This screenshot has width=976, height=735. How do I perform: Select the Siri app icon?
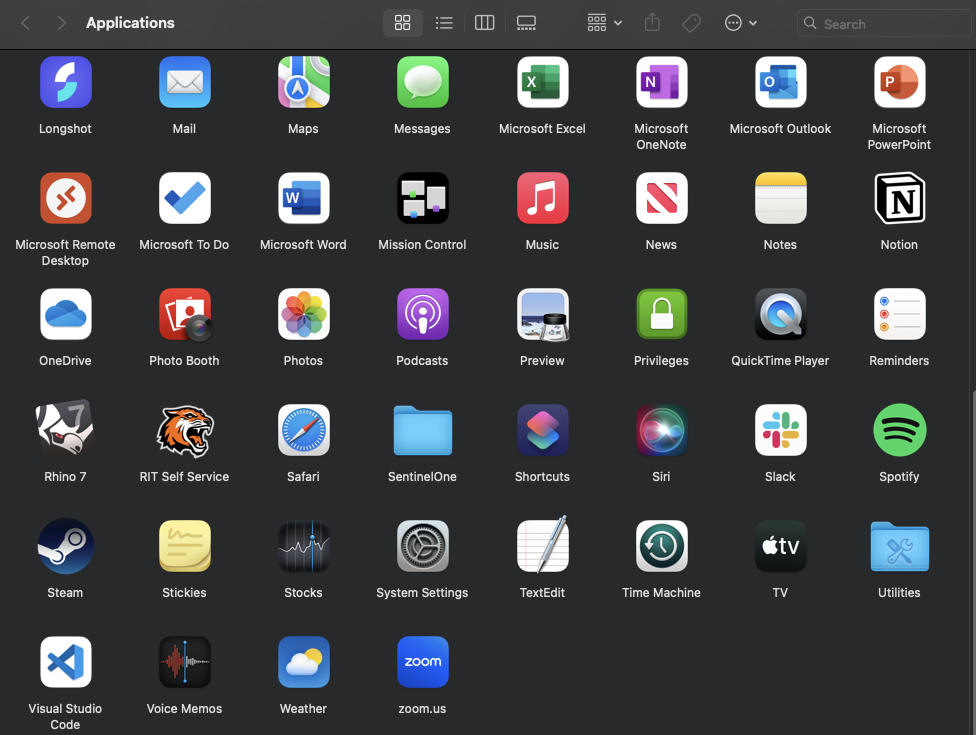[x=661, y=430]
